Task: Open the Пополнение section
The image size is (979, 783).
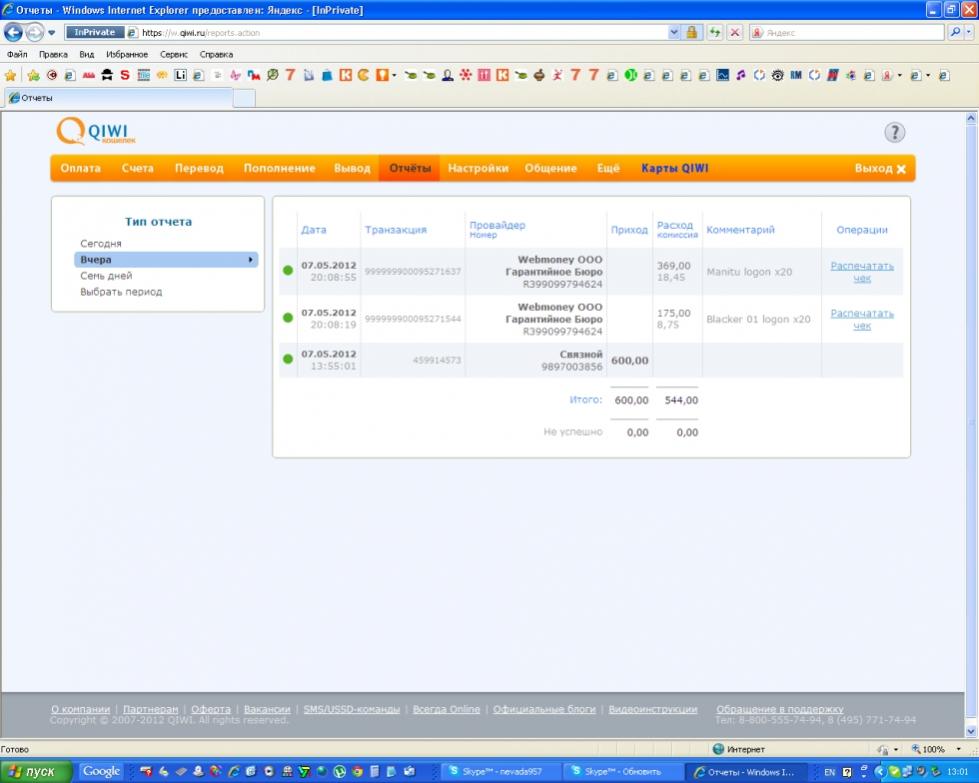Action: click(279, 168)
